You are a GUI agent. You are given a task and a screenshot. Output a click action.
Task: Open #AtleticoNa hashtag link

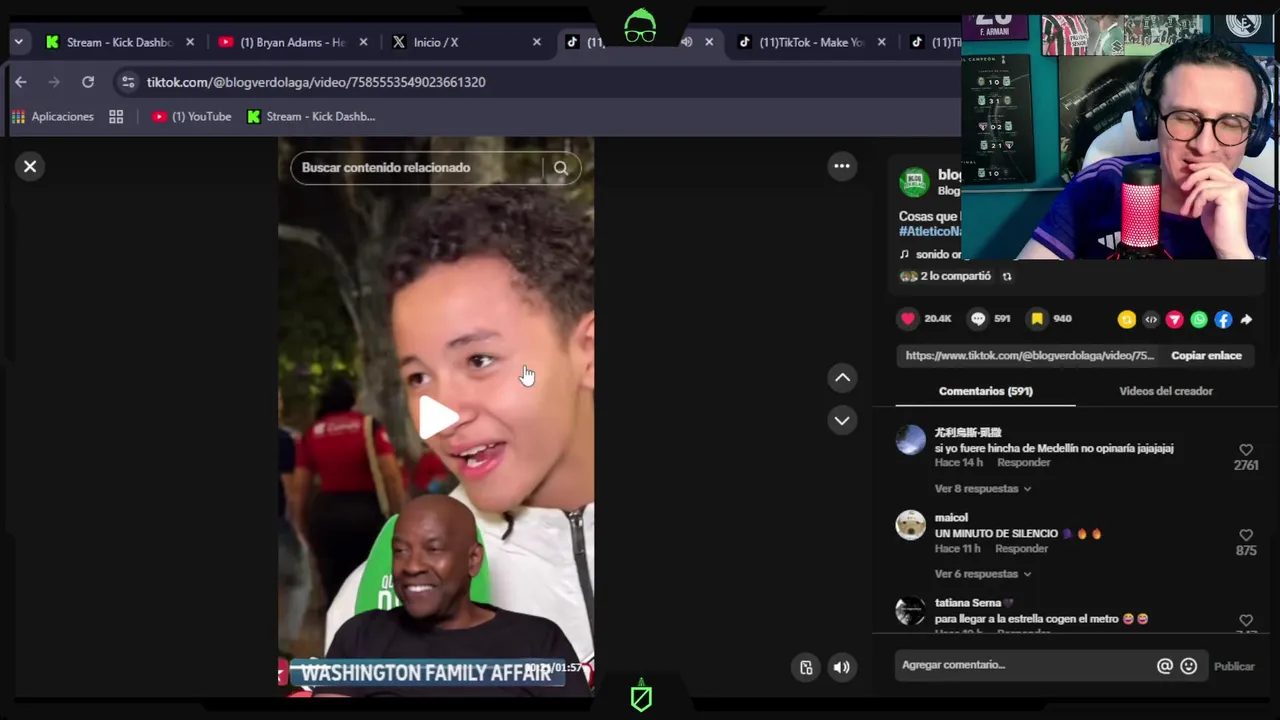(x=930, y=232)
